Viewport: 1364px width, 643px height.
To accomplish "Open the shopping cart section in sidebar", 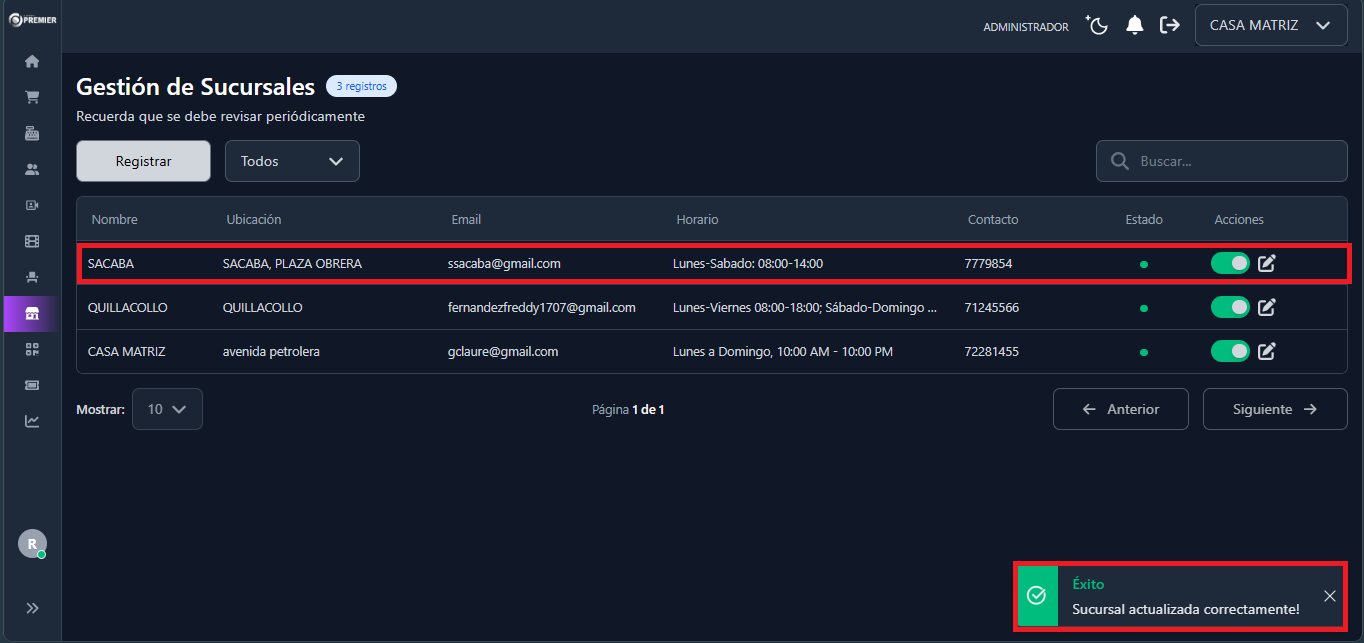I will point(32,97).
